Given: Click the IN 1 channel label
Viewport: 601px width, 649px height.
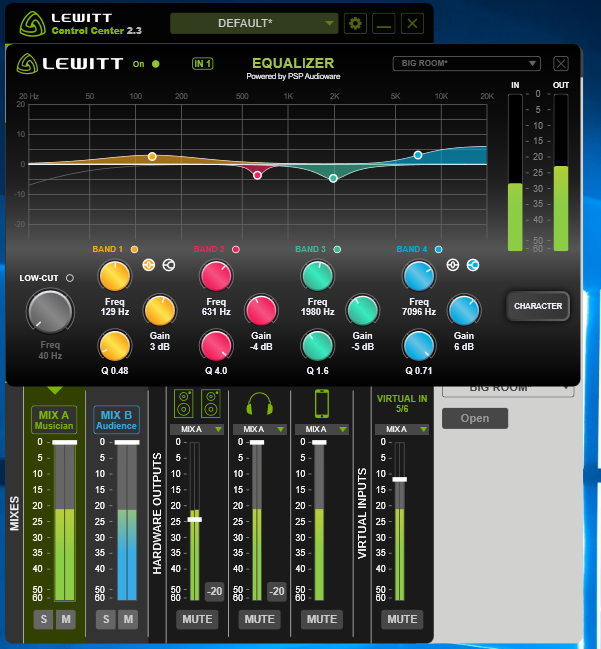Looking at the screenshot, I should click(x=202, y=64).
